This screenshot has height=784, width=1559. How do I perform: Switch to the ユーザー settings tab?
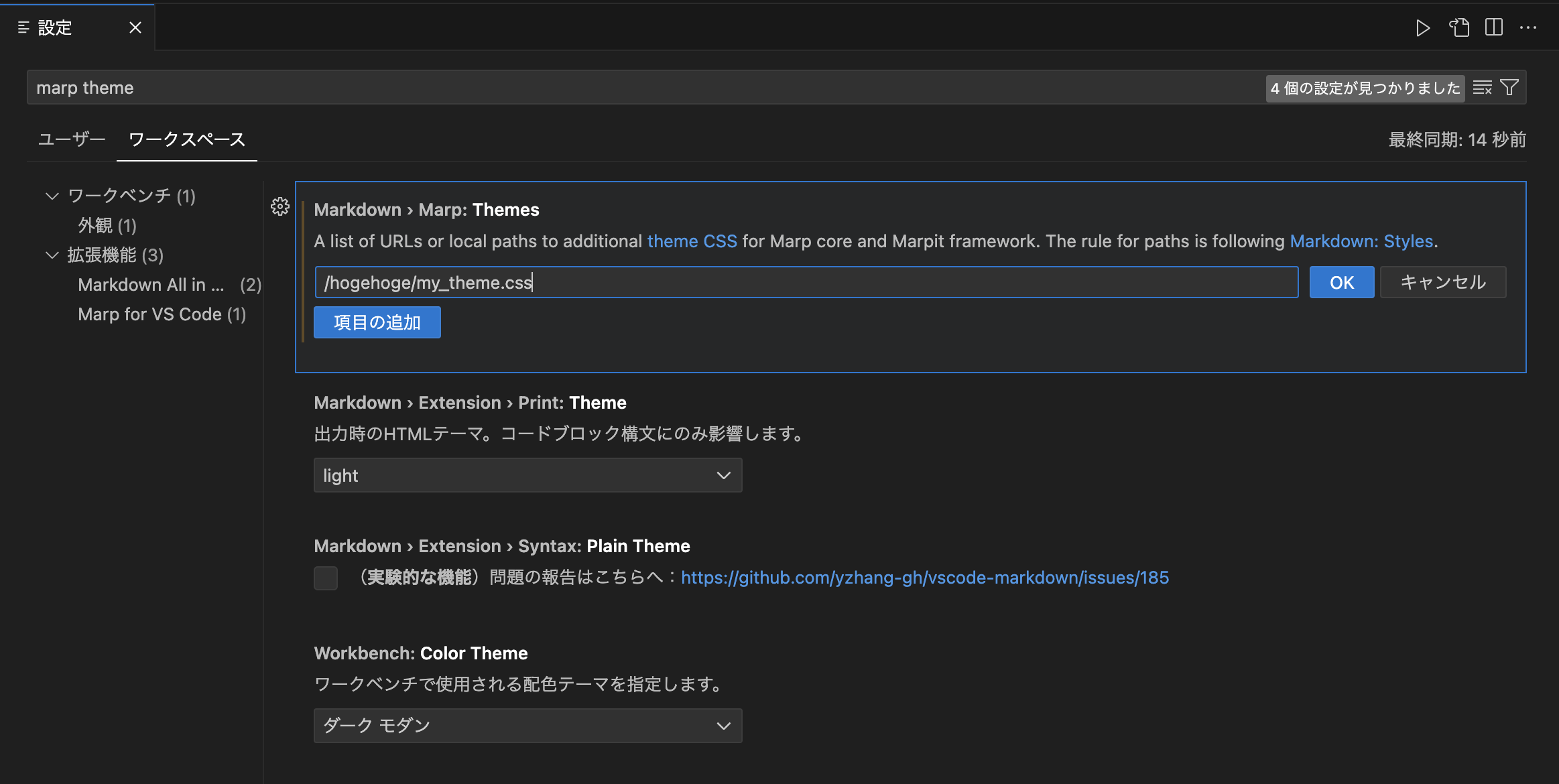click(71, 139)
